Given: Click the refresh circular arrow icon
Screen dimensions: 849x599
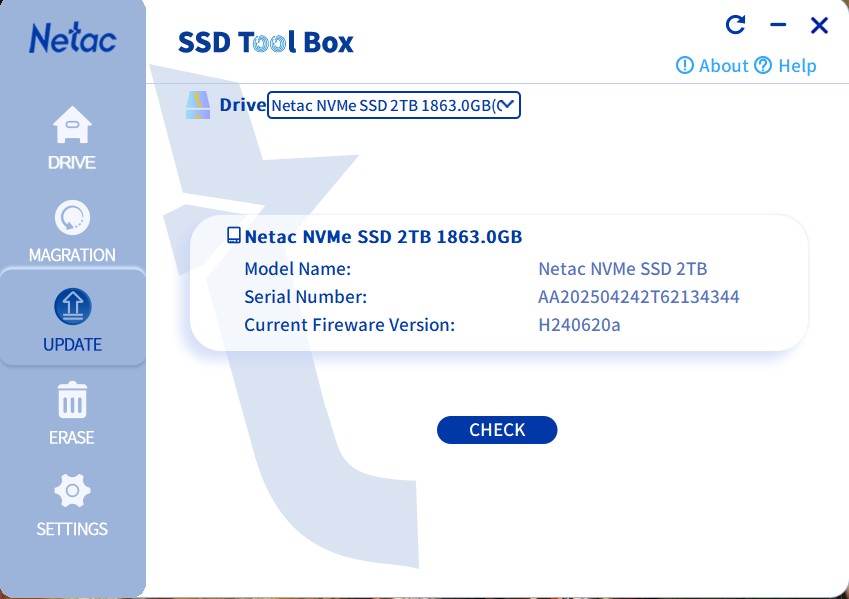Looking at the screenshot, I should [x=735, y=24].
